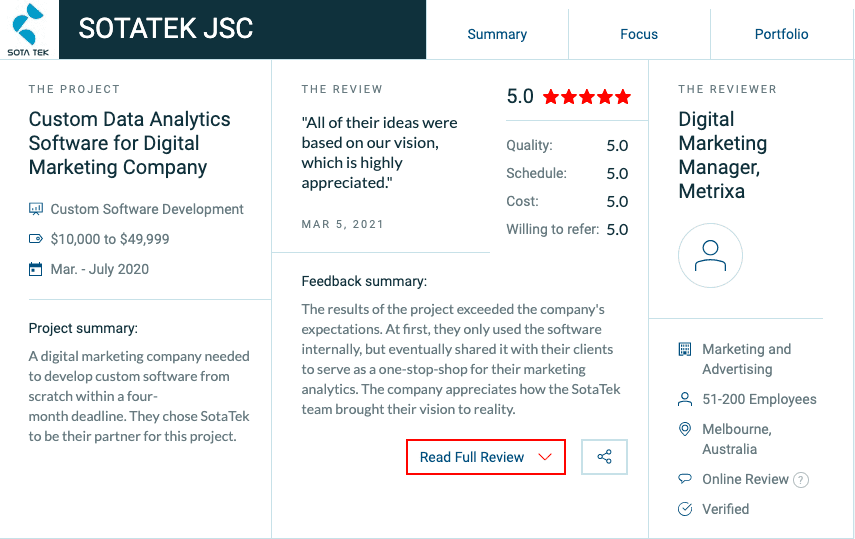
Task: Go to the Portfolio tab
Action: [x=781, y=34]
